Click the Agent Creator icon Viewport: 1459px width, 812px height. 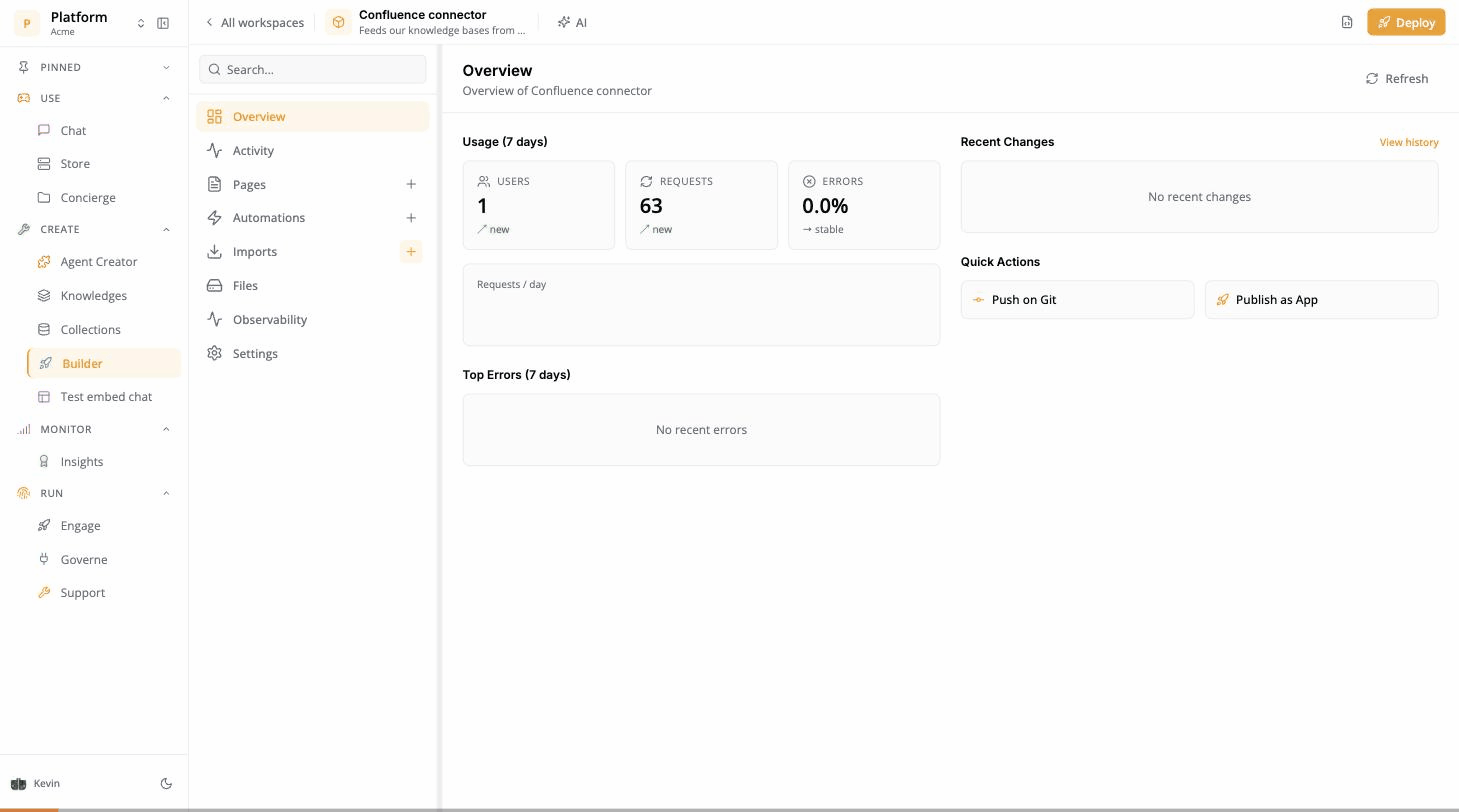pyautogui.click(x=44, y=262)
